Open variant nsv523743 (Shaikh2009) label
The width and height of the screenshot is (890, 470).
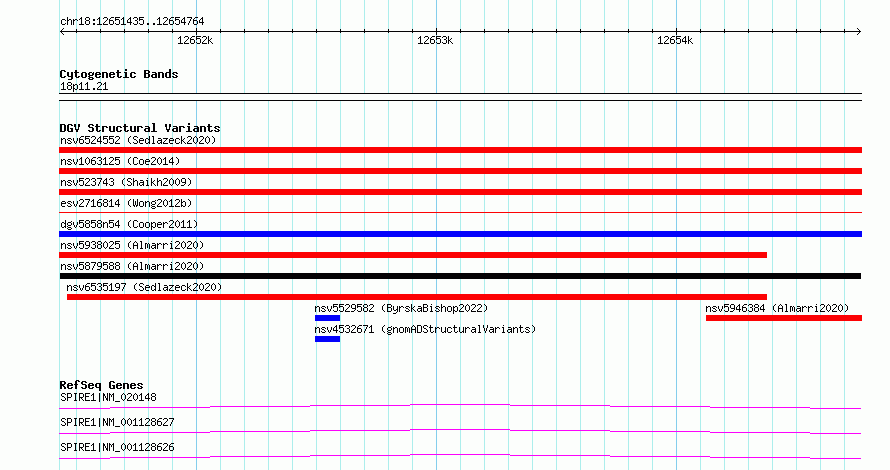point(126,182)
